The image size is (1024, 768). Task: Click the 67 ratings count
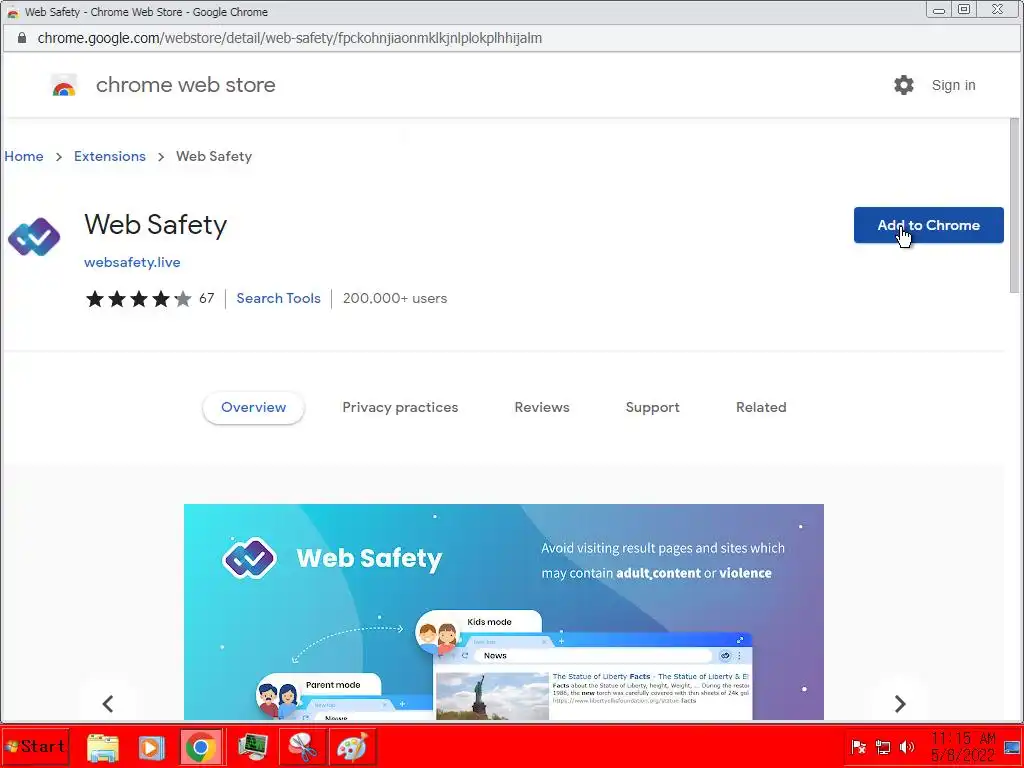pos(207,298)
